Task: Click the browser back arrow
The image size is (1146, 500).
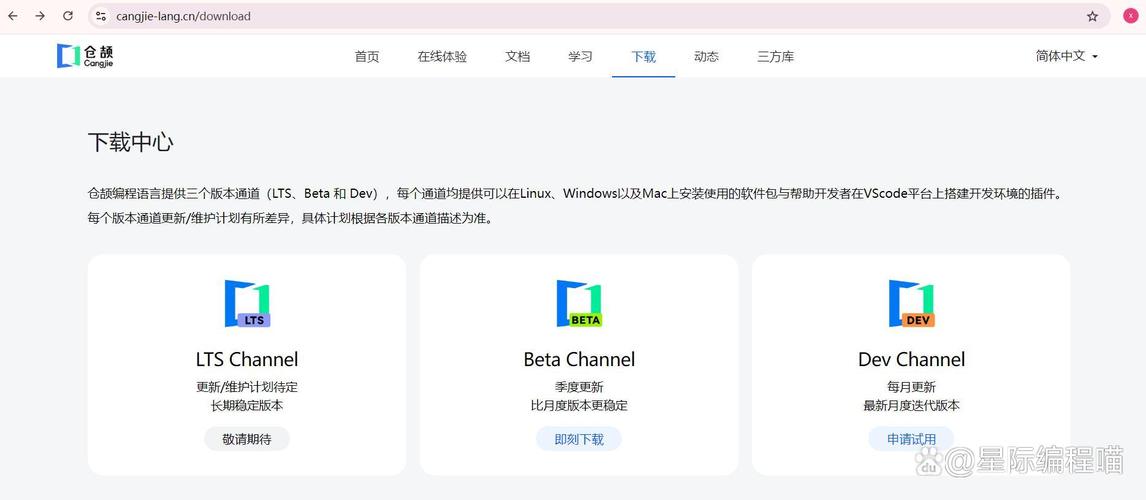Action: [x=12, y=16]
